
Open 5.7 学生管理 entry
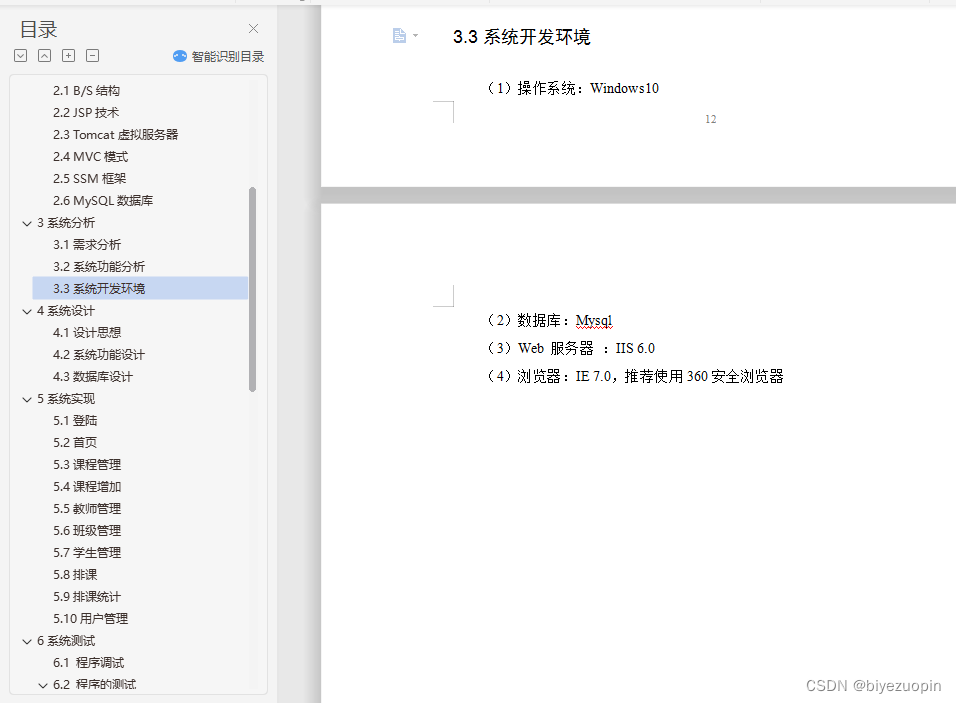coord(87,553)
